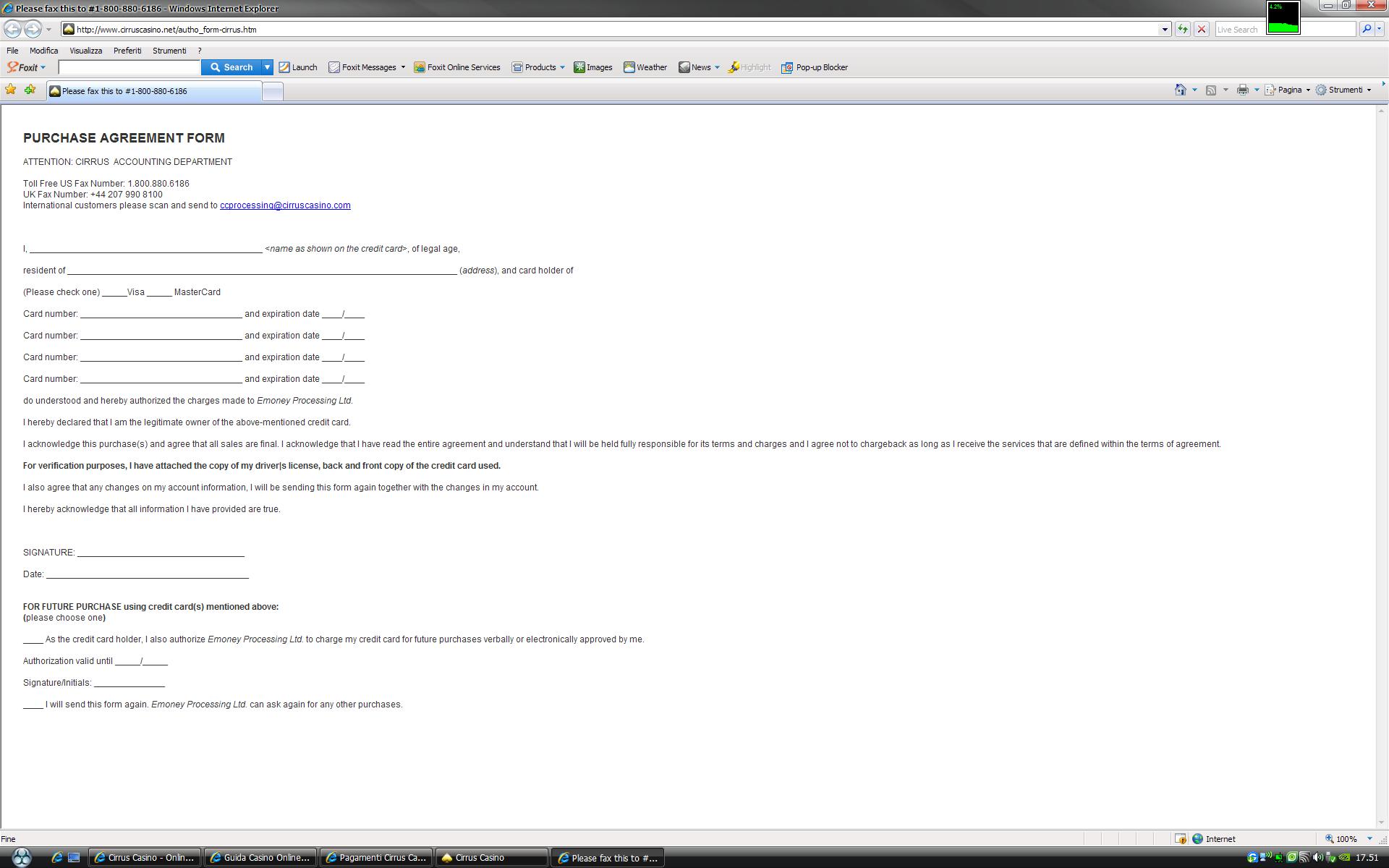The image size is (1389, 868).
Task: Click the zoom magnifier in status bar
Action: click(x=1330, y=839)
